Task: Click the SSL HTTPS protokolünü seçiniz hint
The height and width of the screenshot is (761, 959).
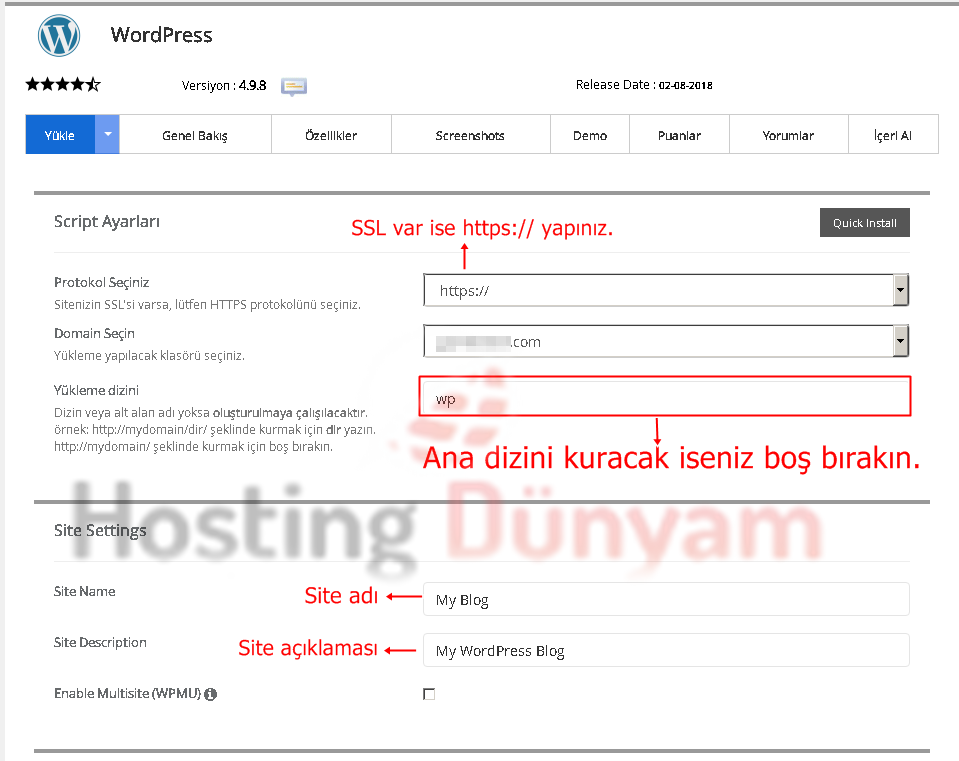Action: click(x=207, y=305)
